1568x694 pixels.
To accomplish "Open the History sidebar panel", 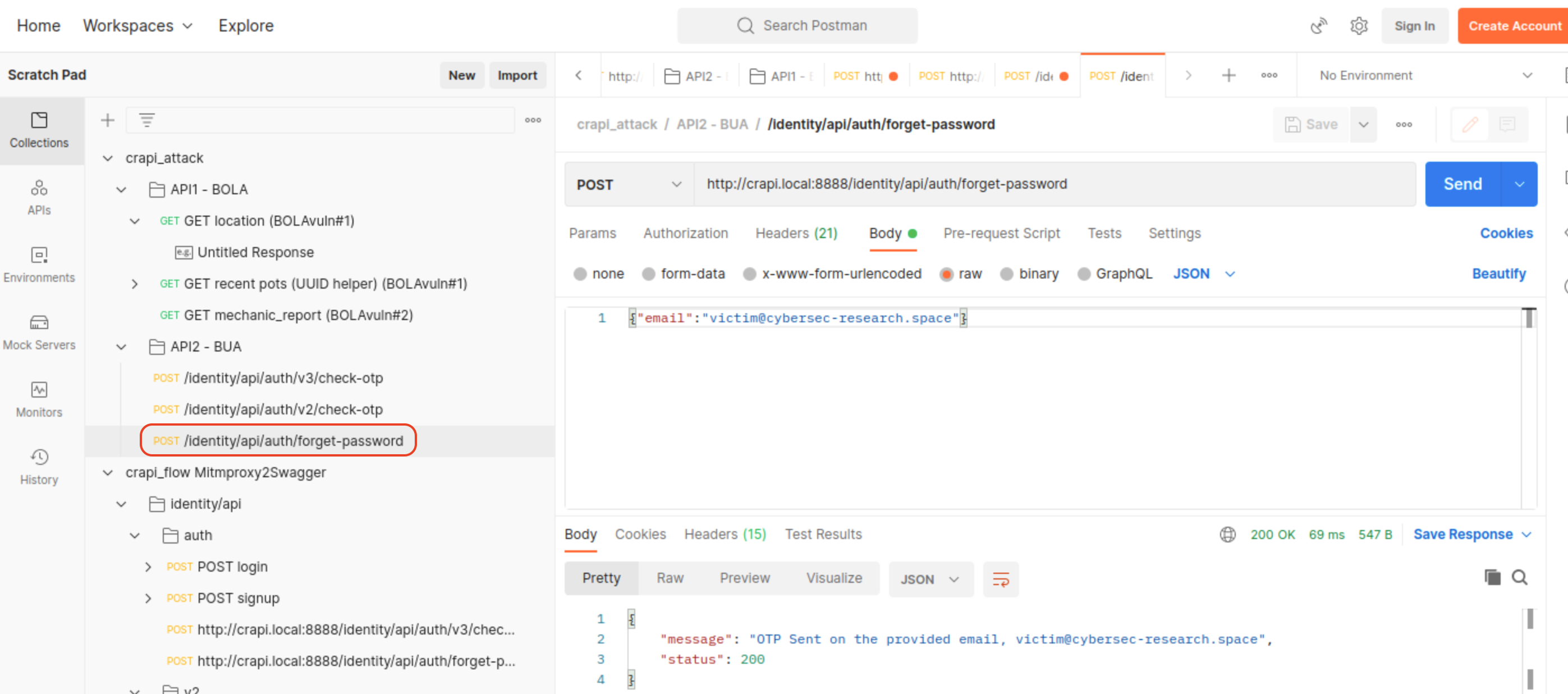I will pyautogui.click(x=39, y=467).
